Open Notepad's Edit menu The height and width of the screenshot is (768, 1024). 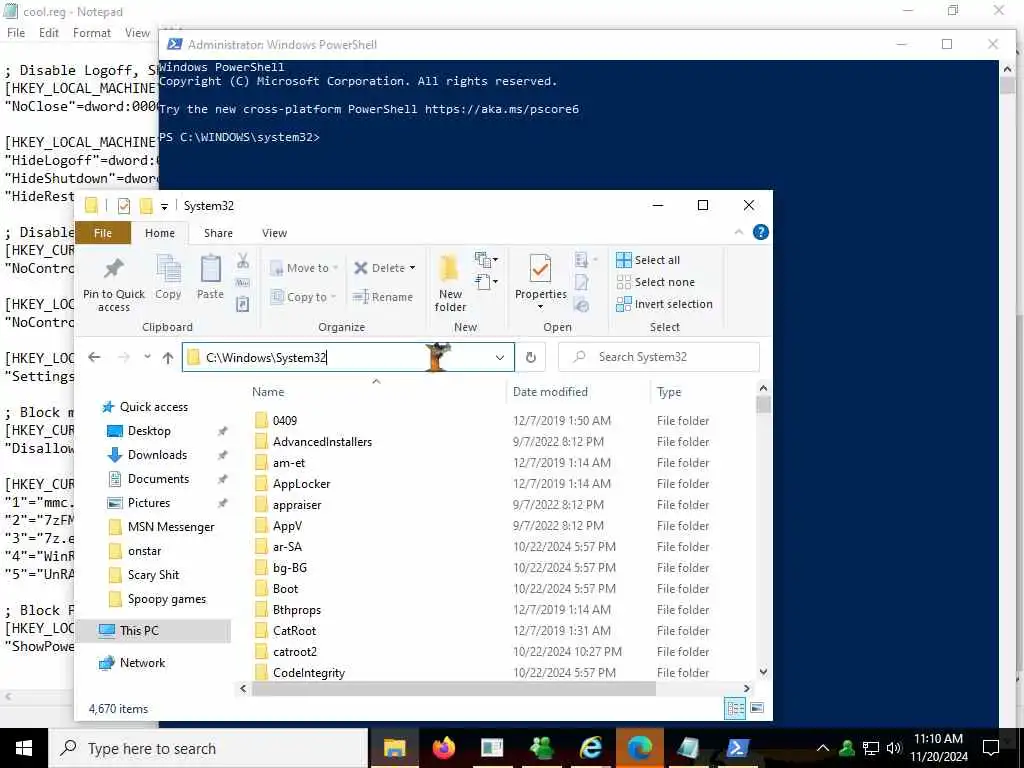point(48,33)
